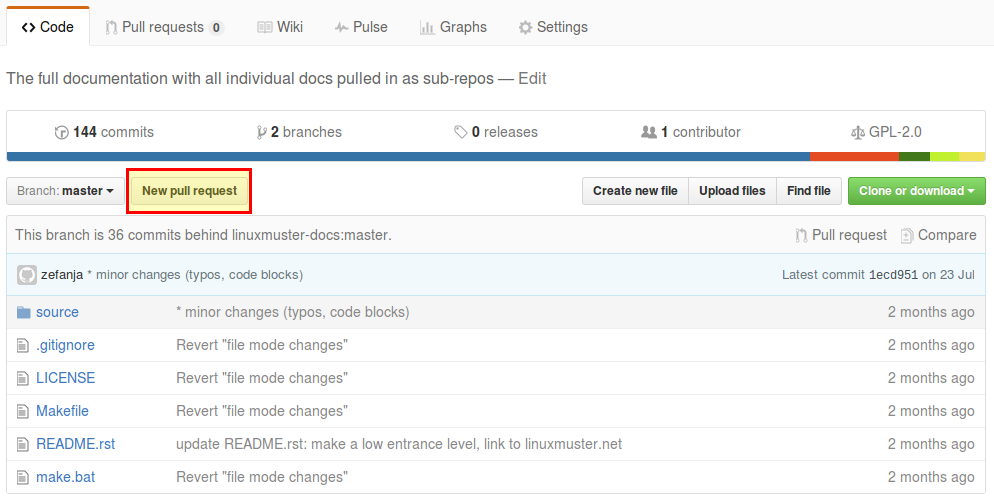The width and height of the screenshot is (994, 500).
Task: Click the Code angle brackets icon
Action: (28, 27)
